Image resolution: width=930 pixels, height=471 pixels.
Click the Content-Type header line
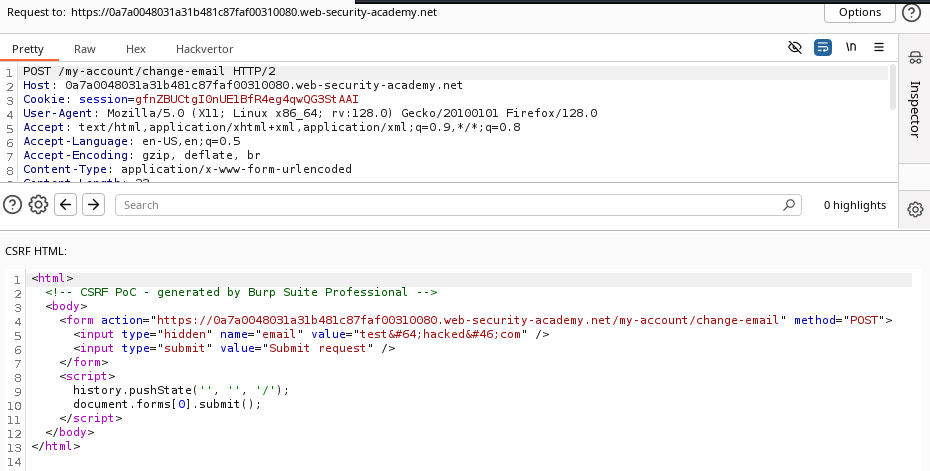[x=187, y=169]
